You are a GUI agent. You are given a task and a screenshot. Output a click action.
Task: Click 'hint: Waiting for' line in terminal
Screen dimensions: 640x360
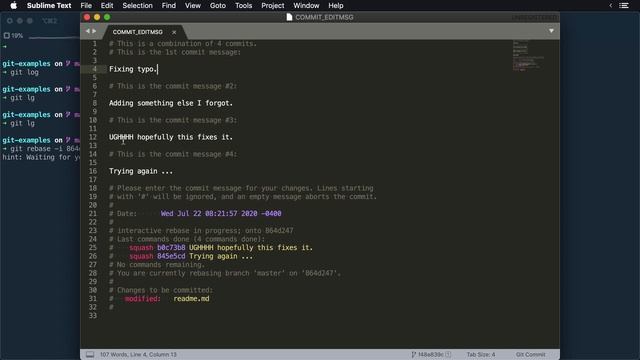[41, 157]
